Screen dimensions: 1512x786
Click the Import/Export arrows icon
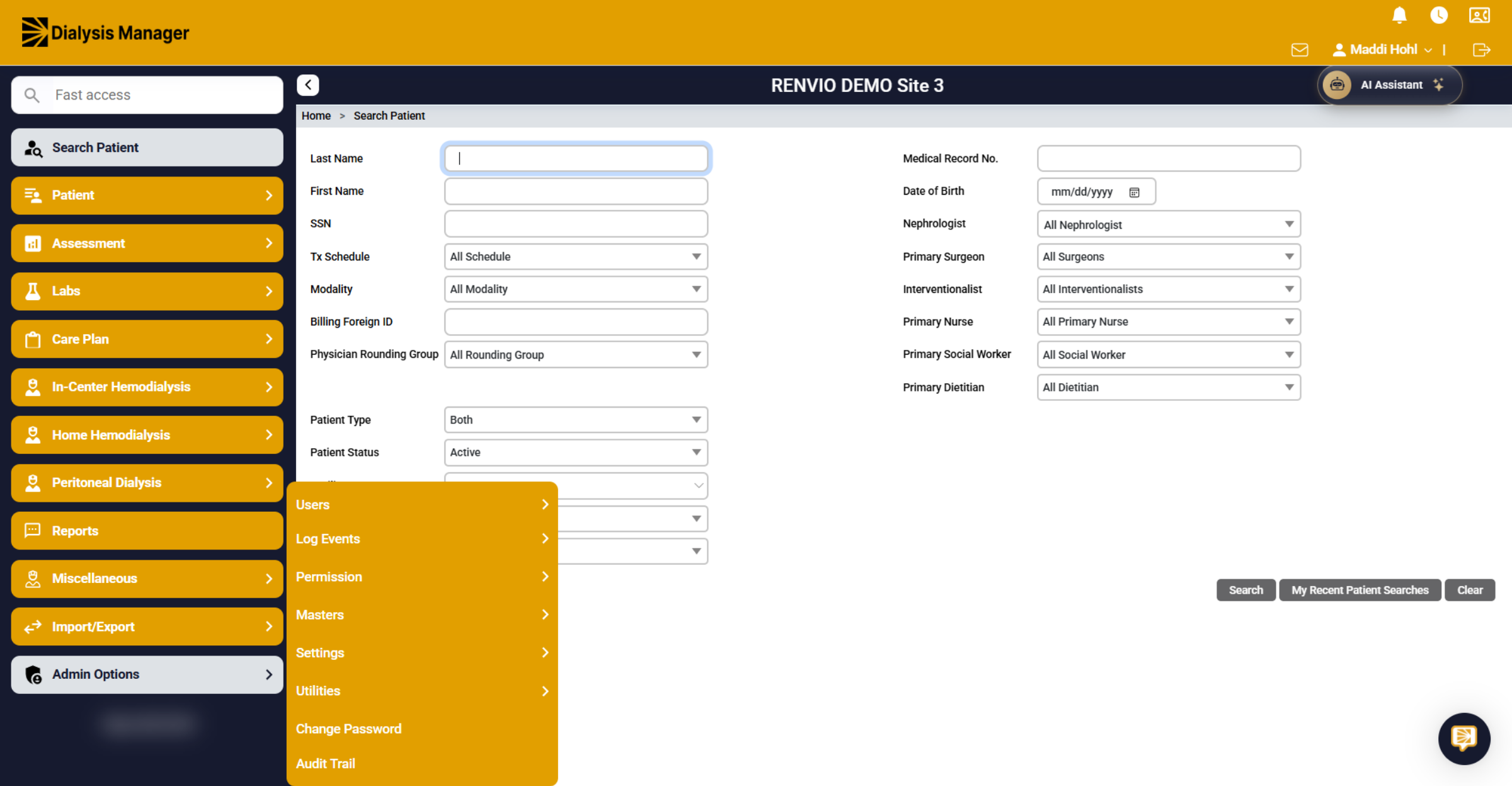point(33,627)
